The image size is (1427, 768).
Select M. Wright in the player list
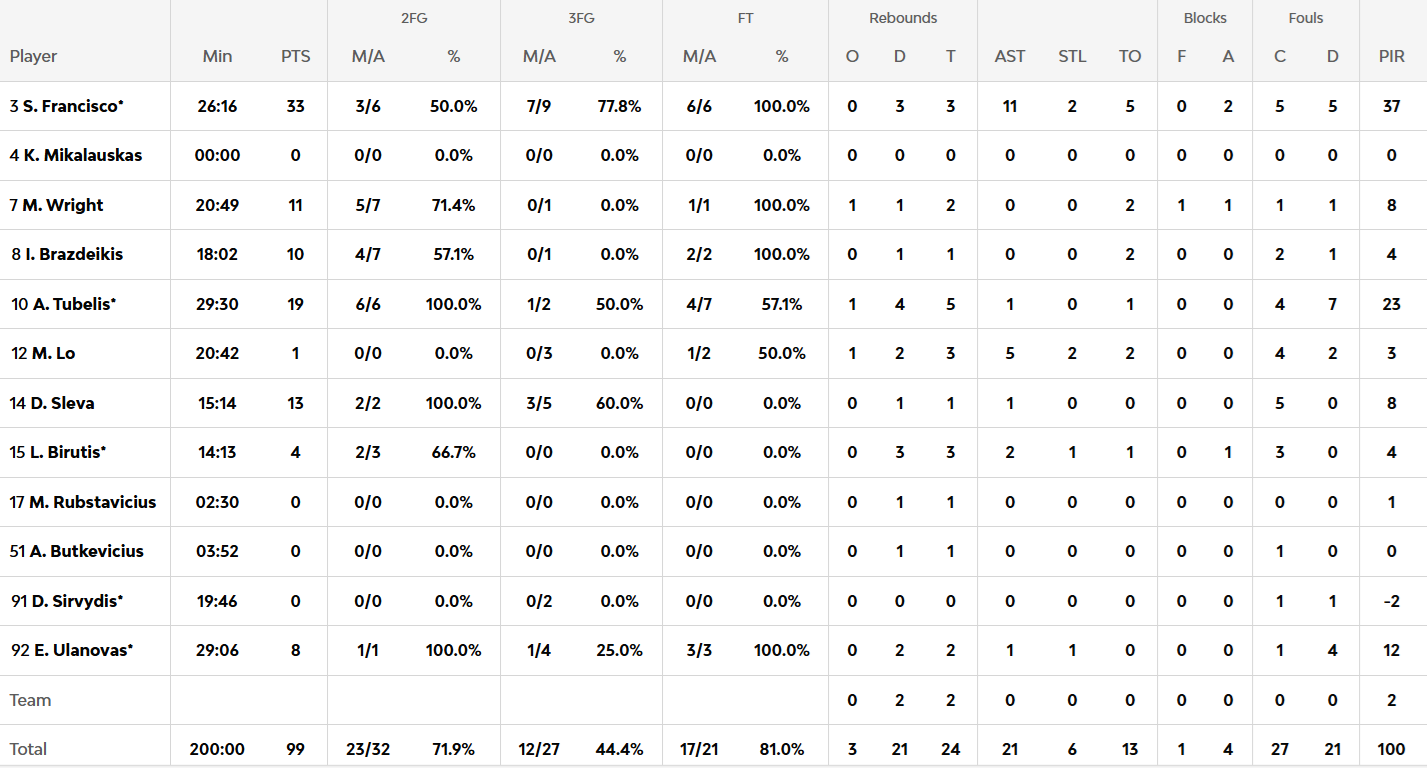pos(62,205)
